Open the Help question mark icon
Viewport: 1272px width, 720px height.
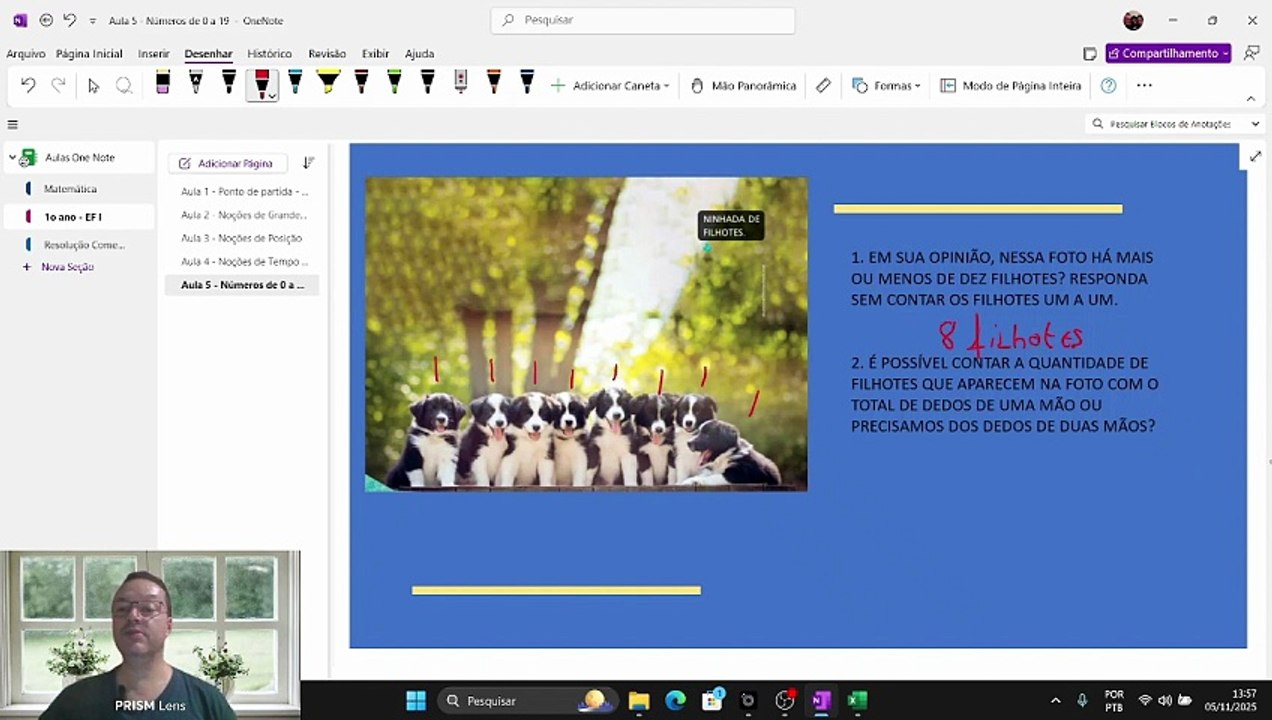[1108, 86]
